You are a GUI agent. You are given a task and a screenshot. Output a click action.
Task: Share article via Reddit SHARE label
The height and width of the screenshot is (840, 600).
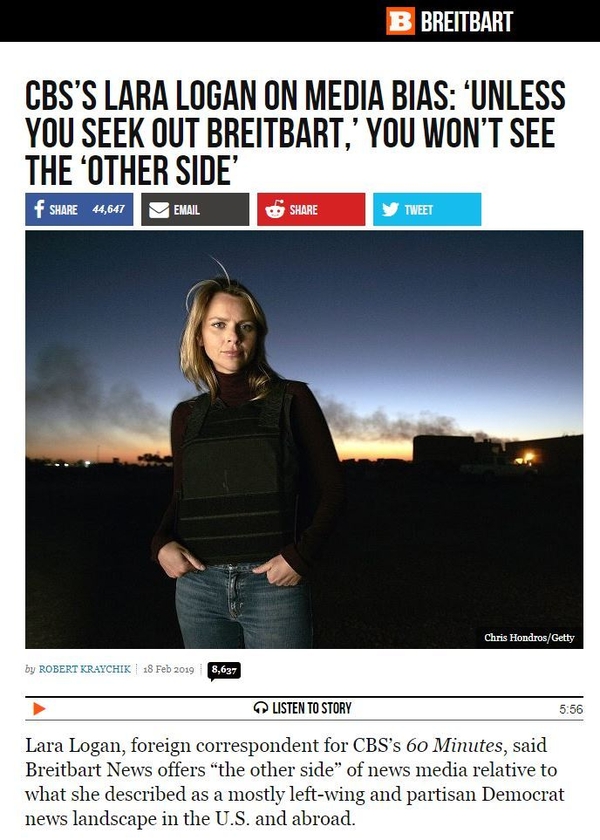pyautogui.click(x=303, y=210)
